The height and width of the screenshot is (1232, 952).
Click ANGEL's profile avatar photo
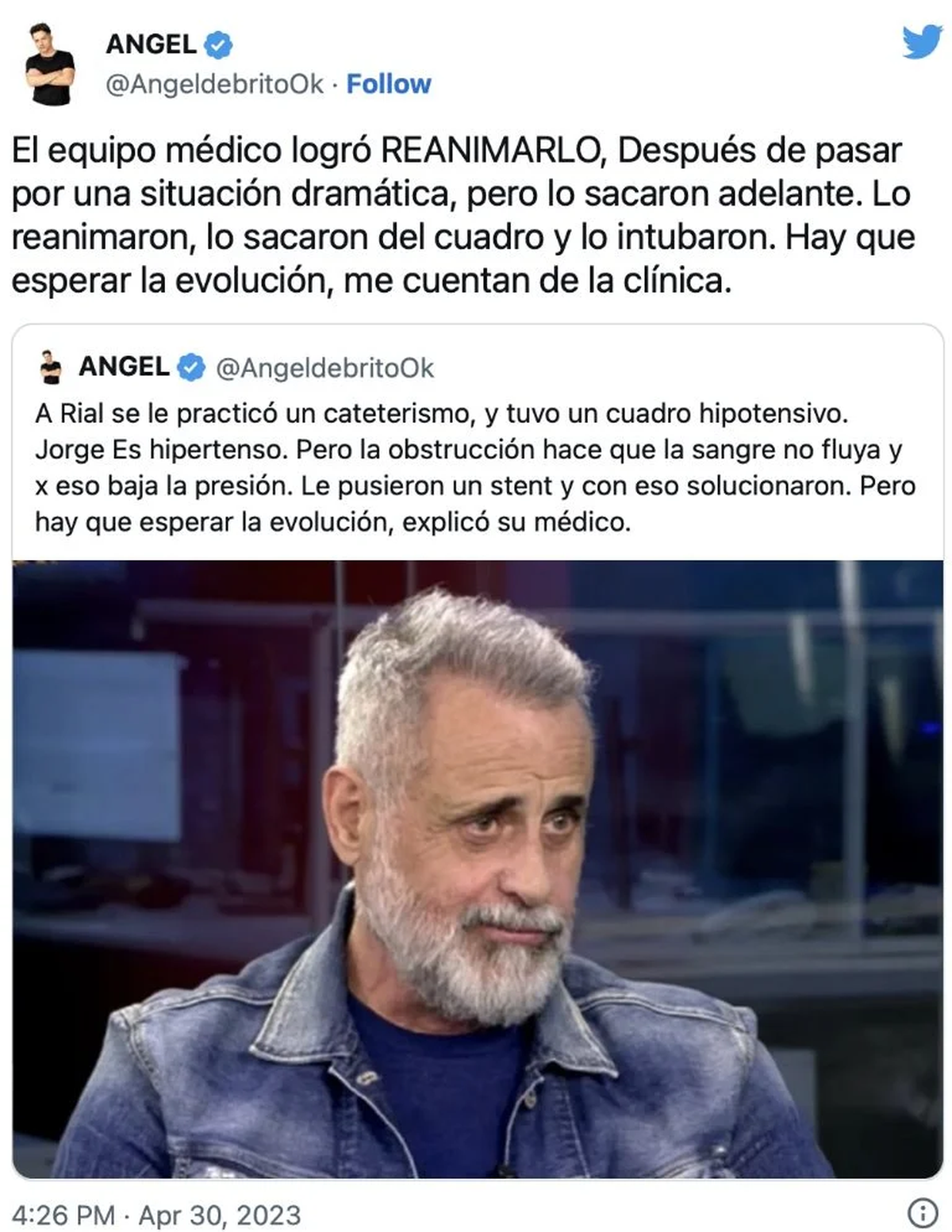[x=50, y=64]
